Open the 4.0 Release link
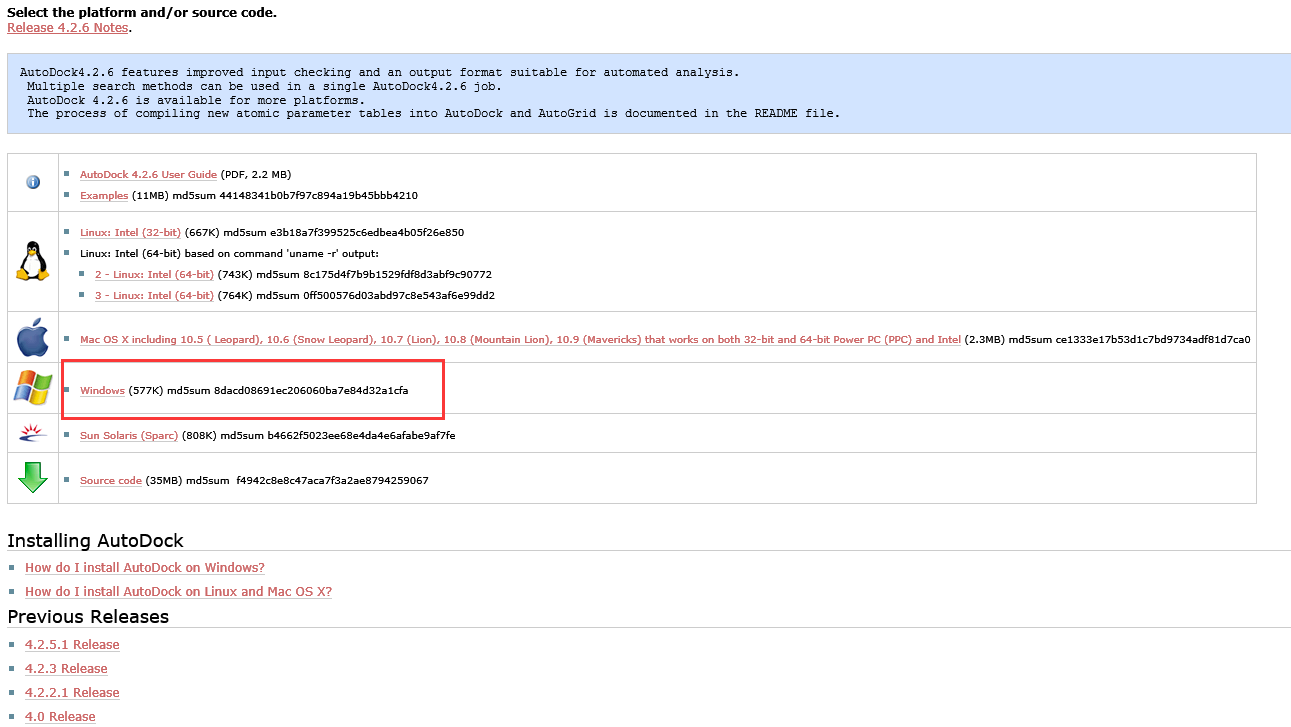The width and height of the screenshot is (1291, 727). click(60, 717)
